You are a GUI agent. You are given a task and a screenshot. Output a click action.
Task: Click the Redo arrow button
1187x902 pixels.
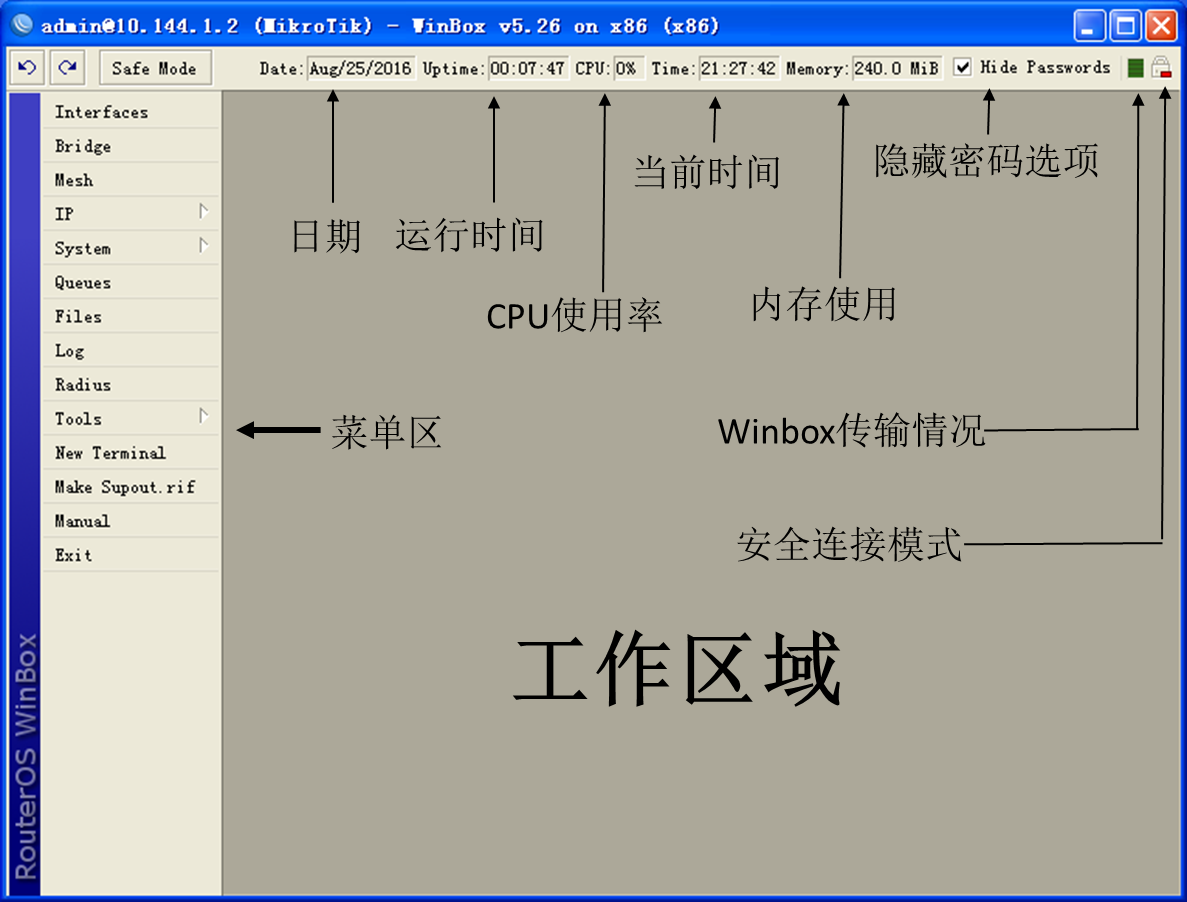click(x=67, y=68)
